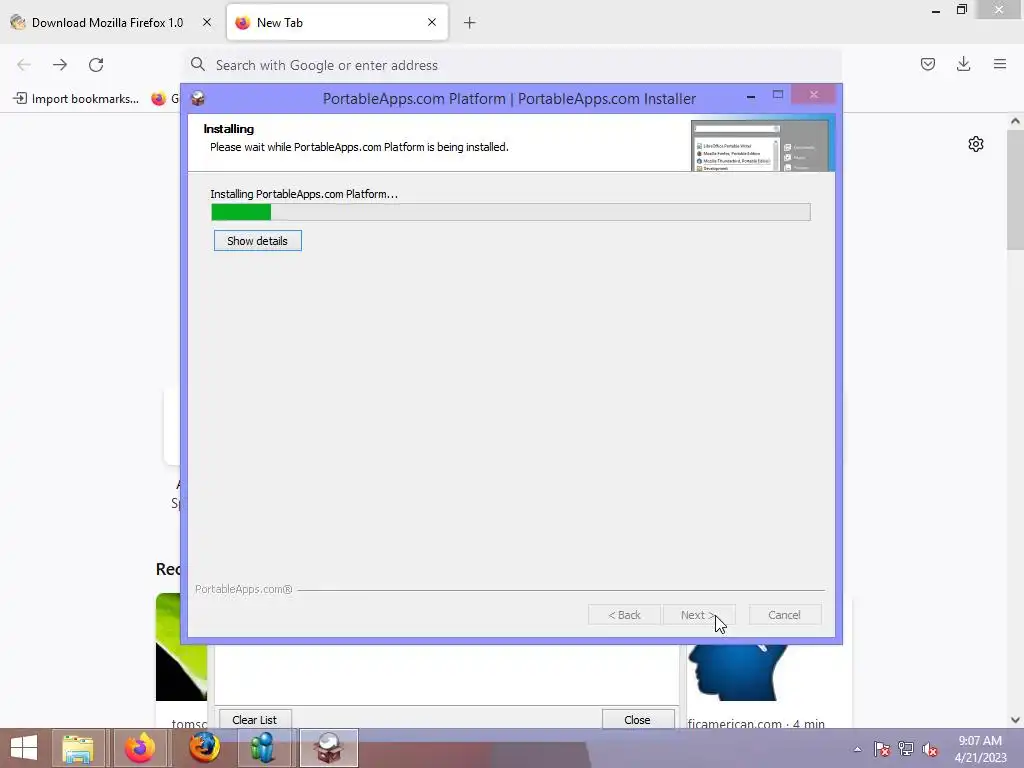The width and height of the screenshot is (1024, 768).
Task: Close the background downloads window
Action: pos(637,720)
